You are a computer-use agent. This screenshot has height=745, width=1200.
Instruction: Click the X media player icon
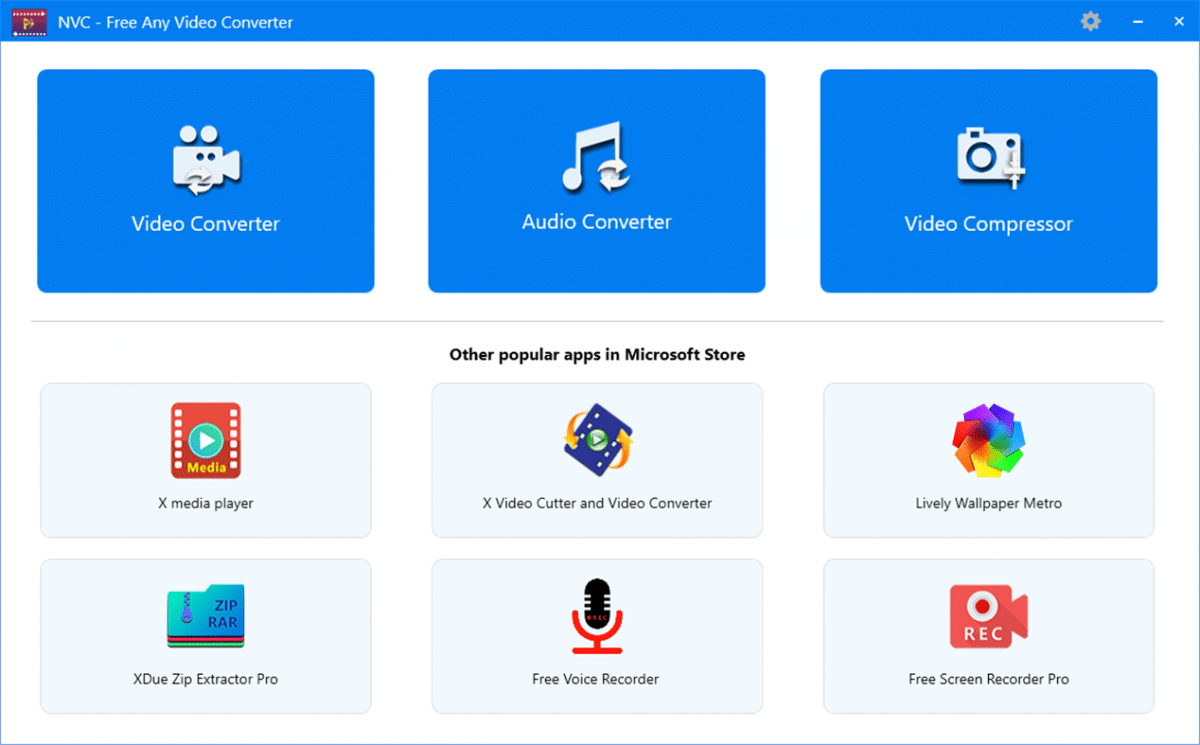[205, 440]
